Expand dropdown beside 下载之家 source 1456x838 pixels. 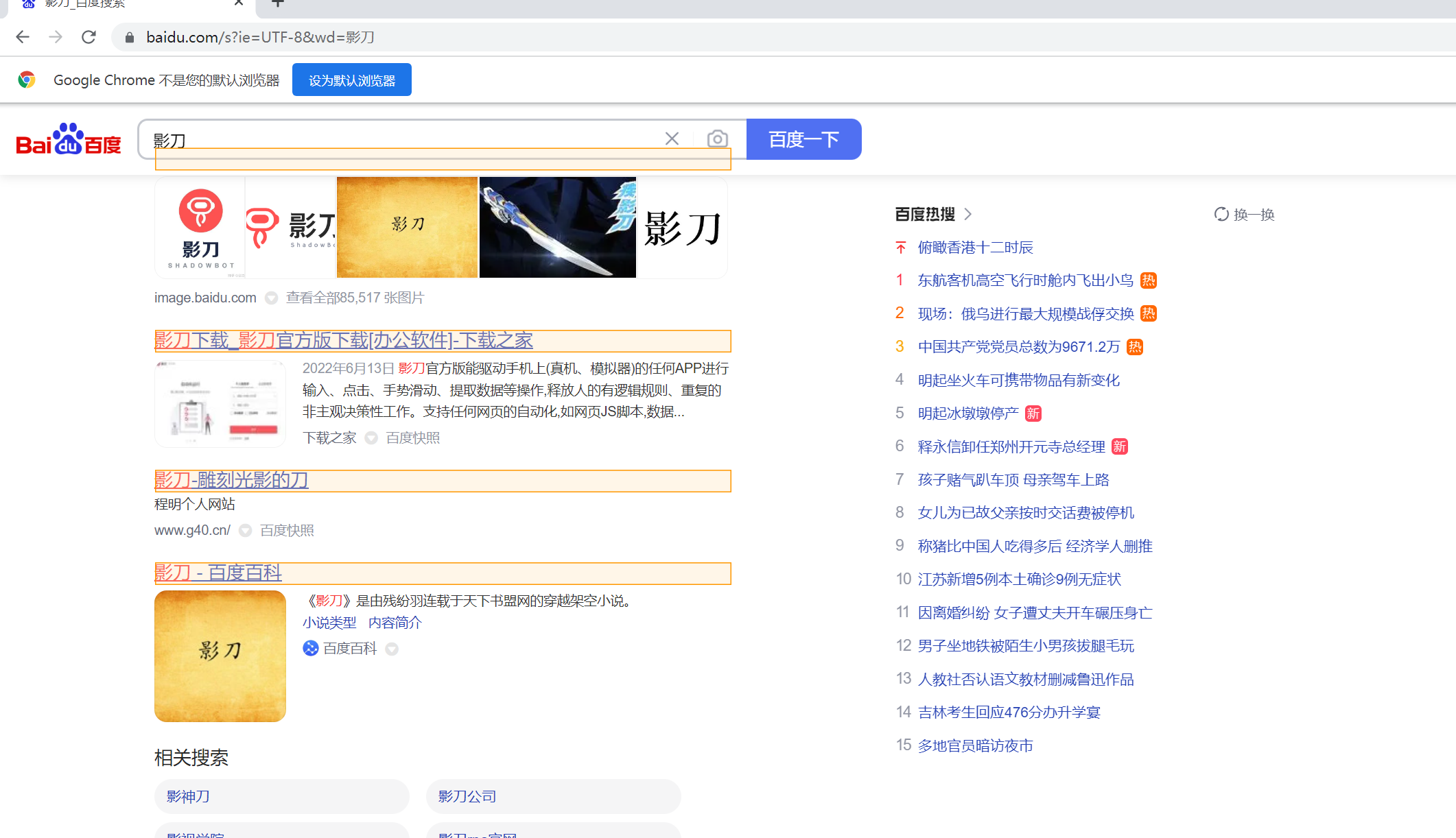click(371, 438)
